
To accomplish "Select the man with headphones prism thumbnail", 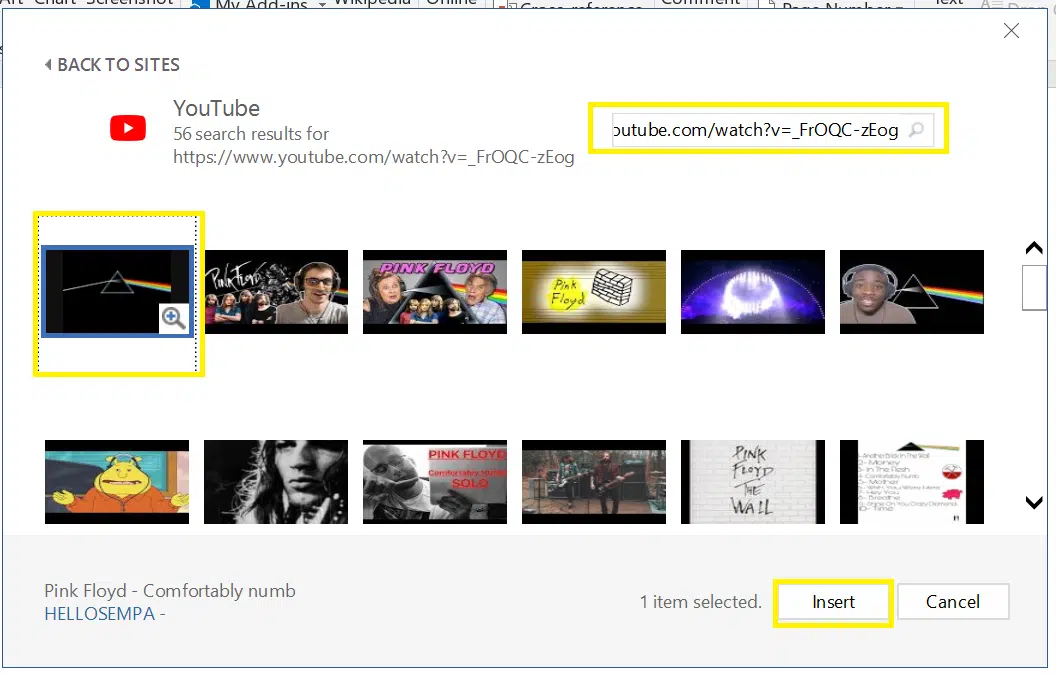I will [x=912, y=292].
